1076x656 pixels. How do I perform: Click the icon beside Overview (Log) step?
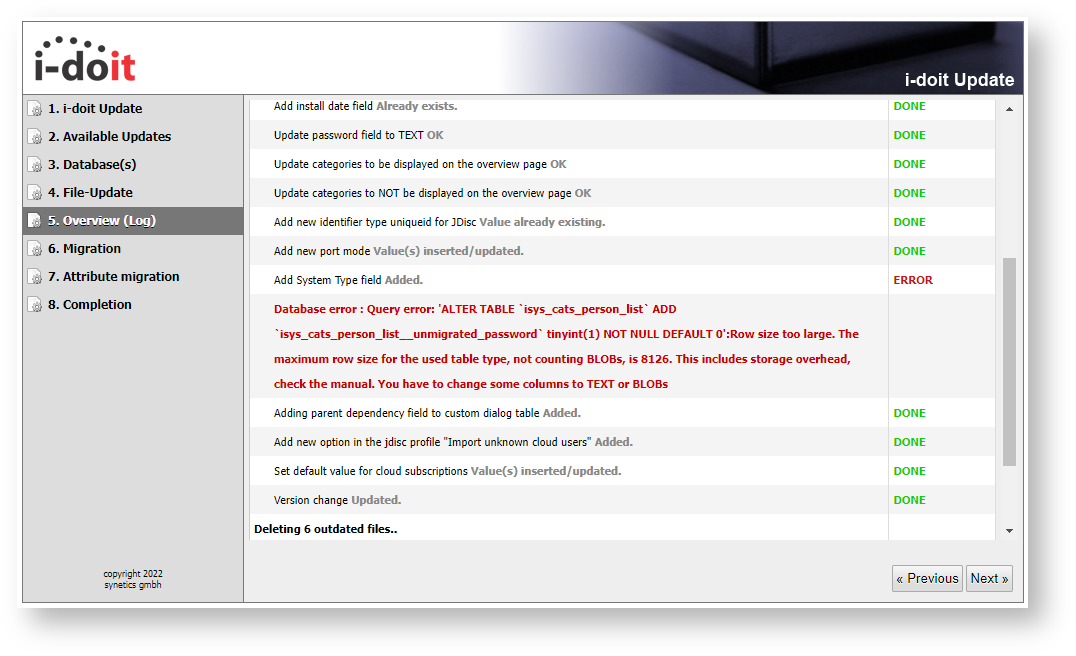click(x=35, y=221)
